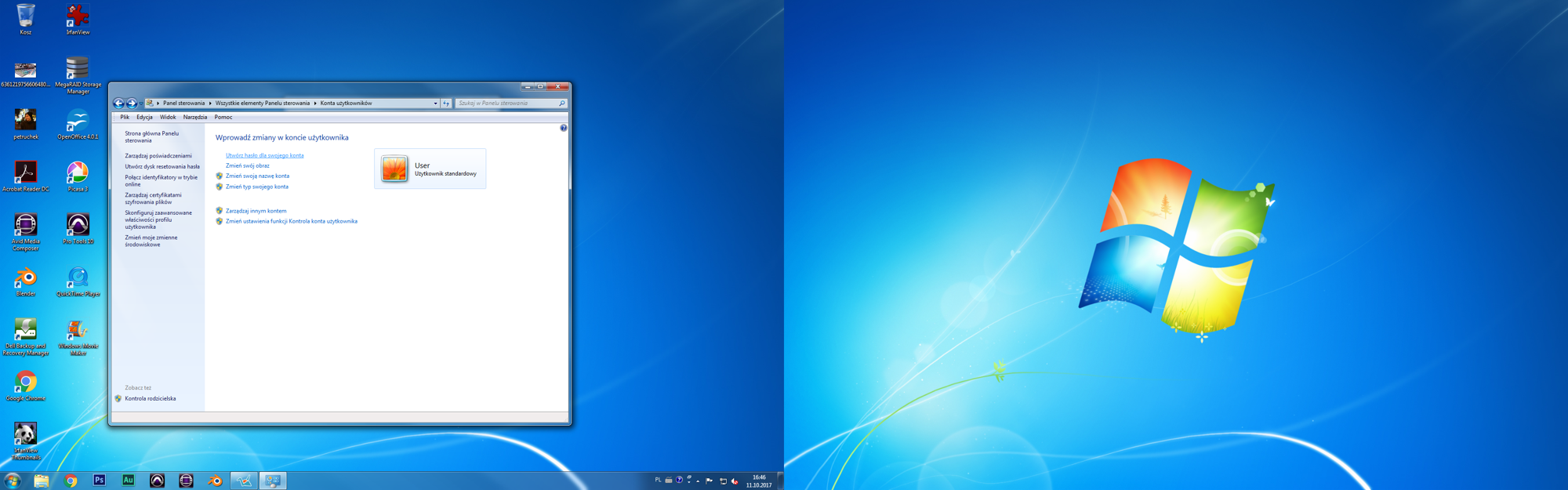The height and width of the screenshot is (490, 1568).
Task: Open the Pomoc menu
Action: point(223,118)
